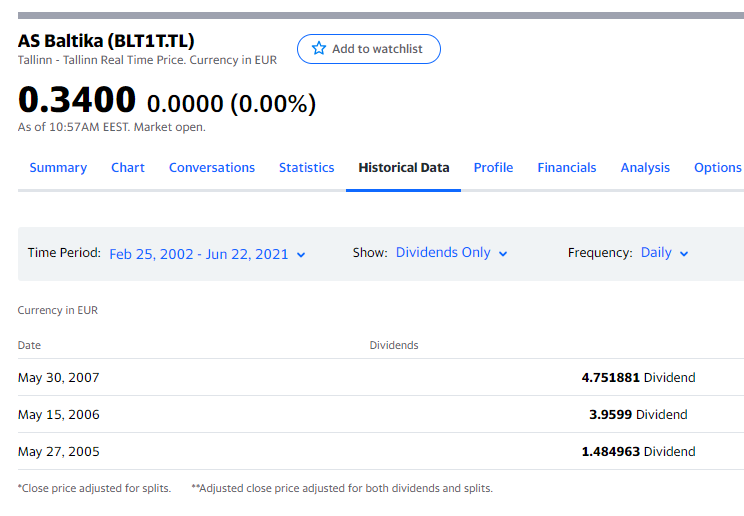This screenshot has width=744, height=516.
Task: Go to the Profile tab
Action: coord(493,168)
